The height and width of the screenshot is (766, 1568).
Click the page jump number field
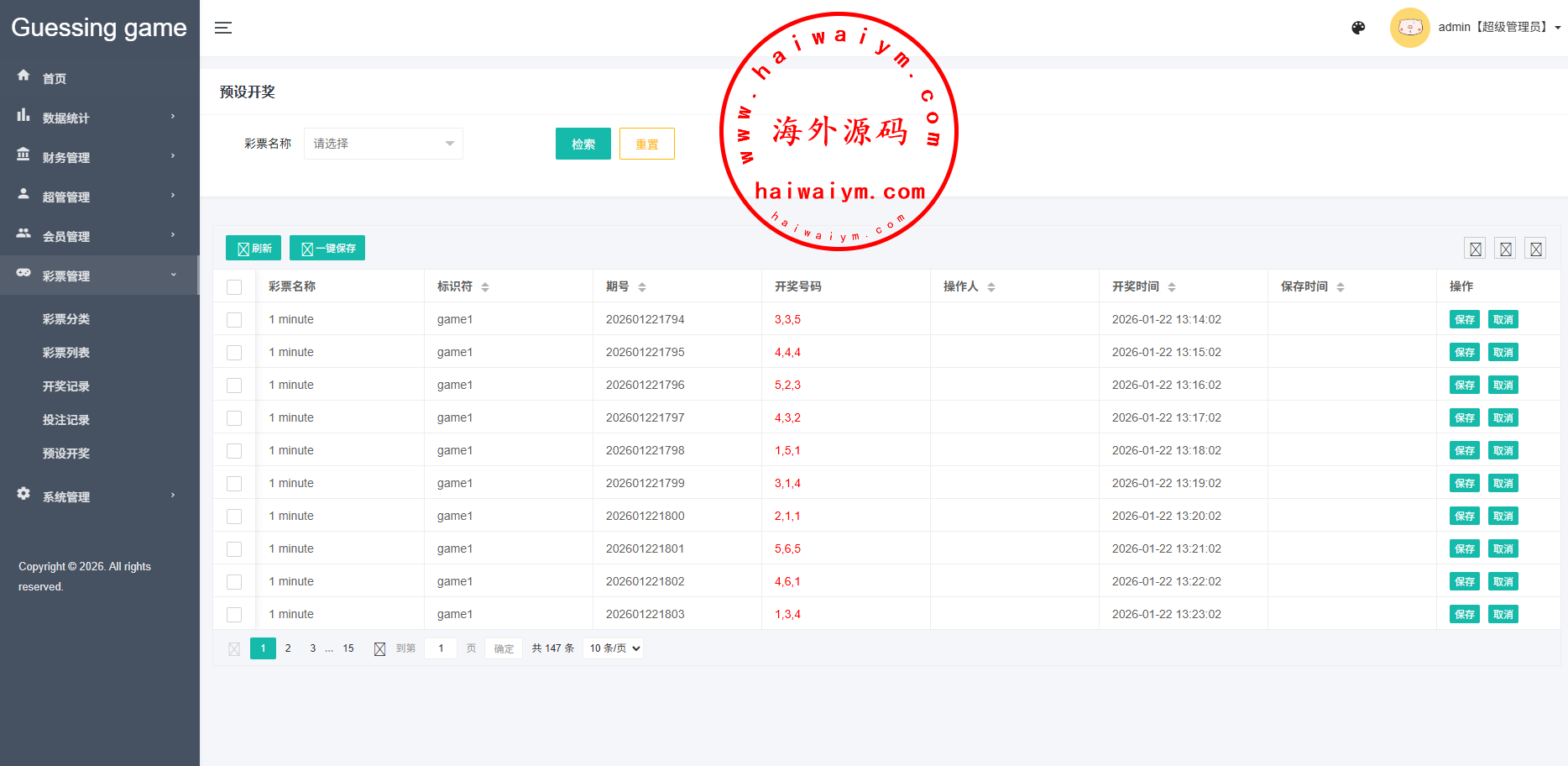click(x=441, y=648)
